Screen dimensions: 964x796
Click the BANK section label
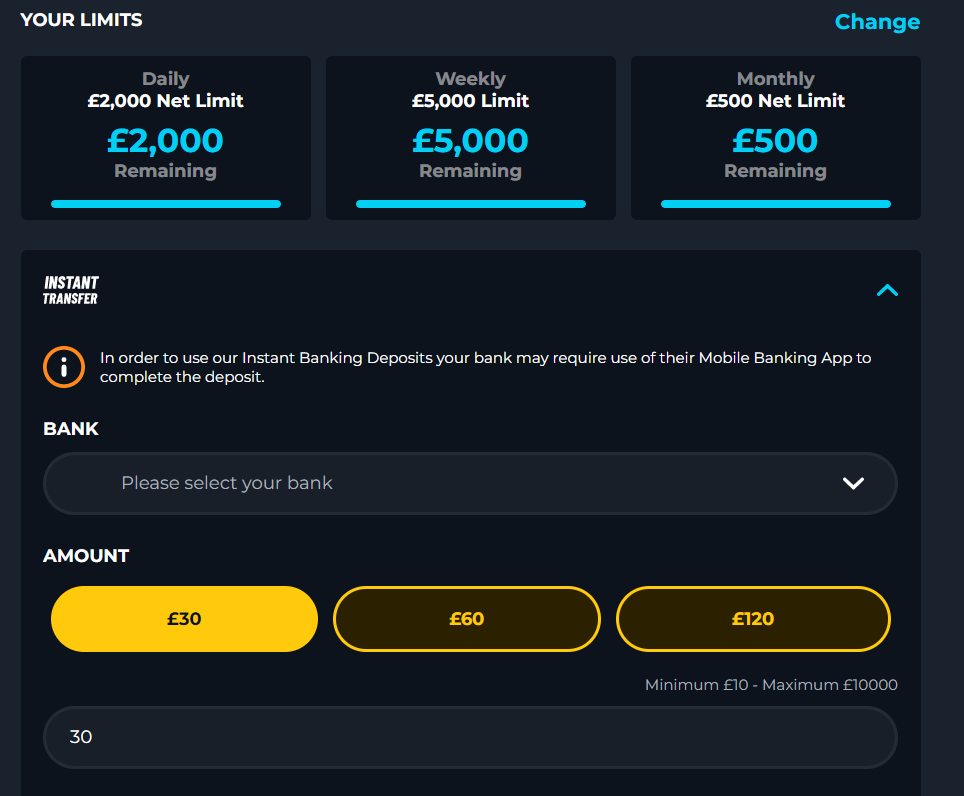coord(71,428)
